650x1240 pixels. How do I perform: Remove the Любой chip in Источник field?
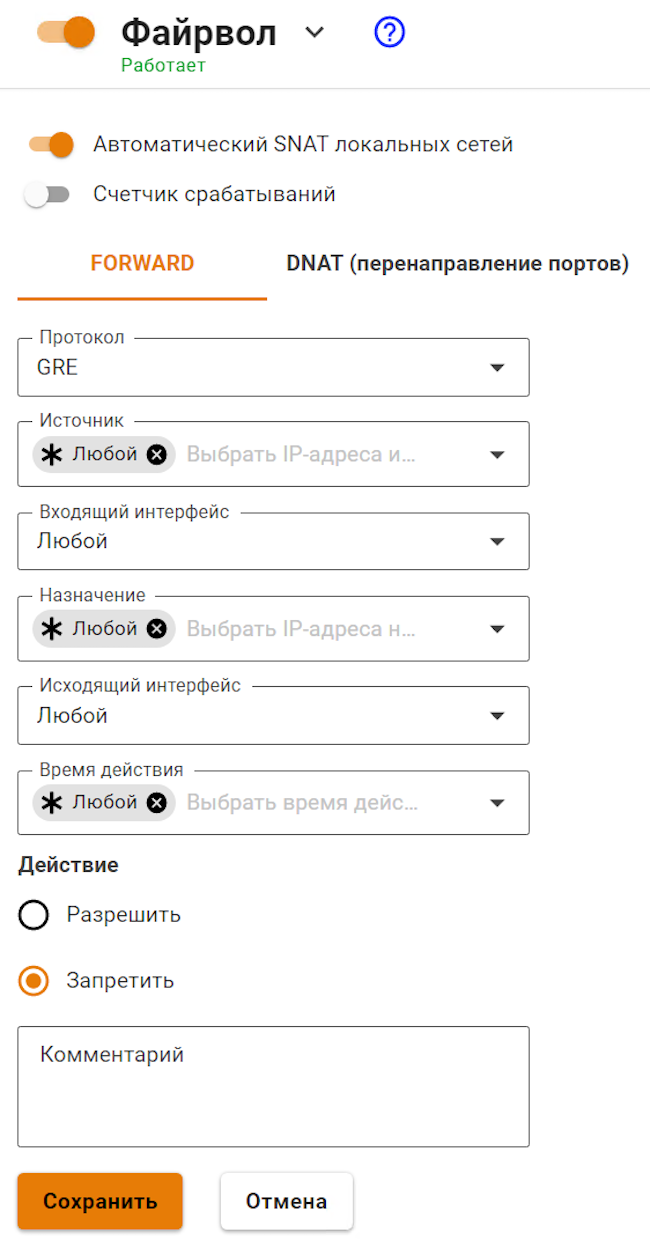[156, 454]
